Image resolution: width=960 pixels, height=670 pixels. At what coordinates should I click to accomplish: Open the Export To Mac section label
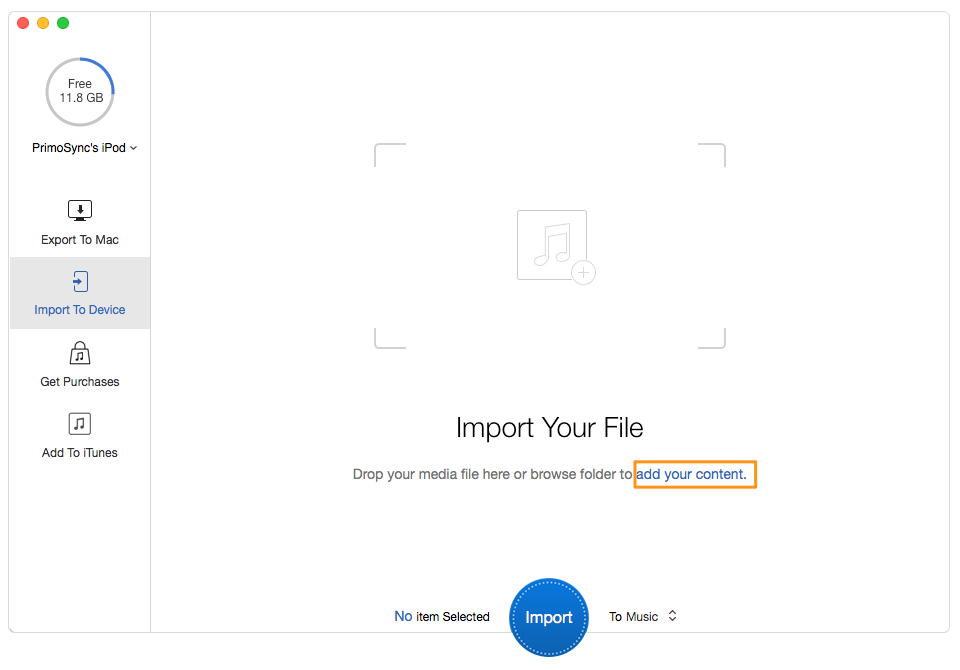(80, 240)
